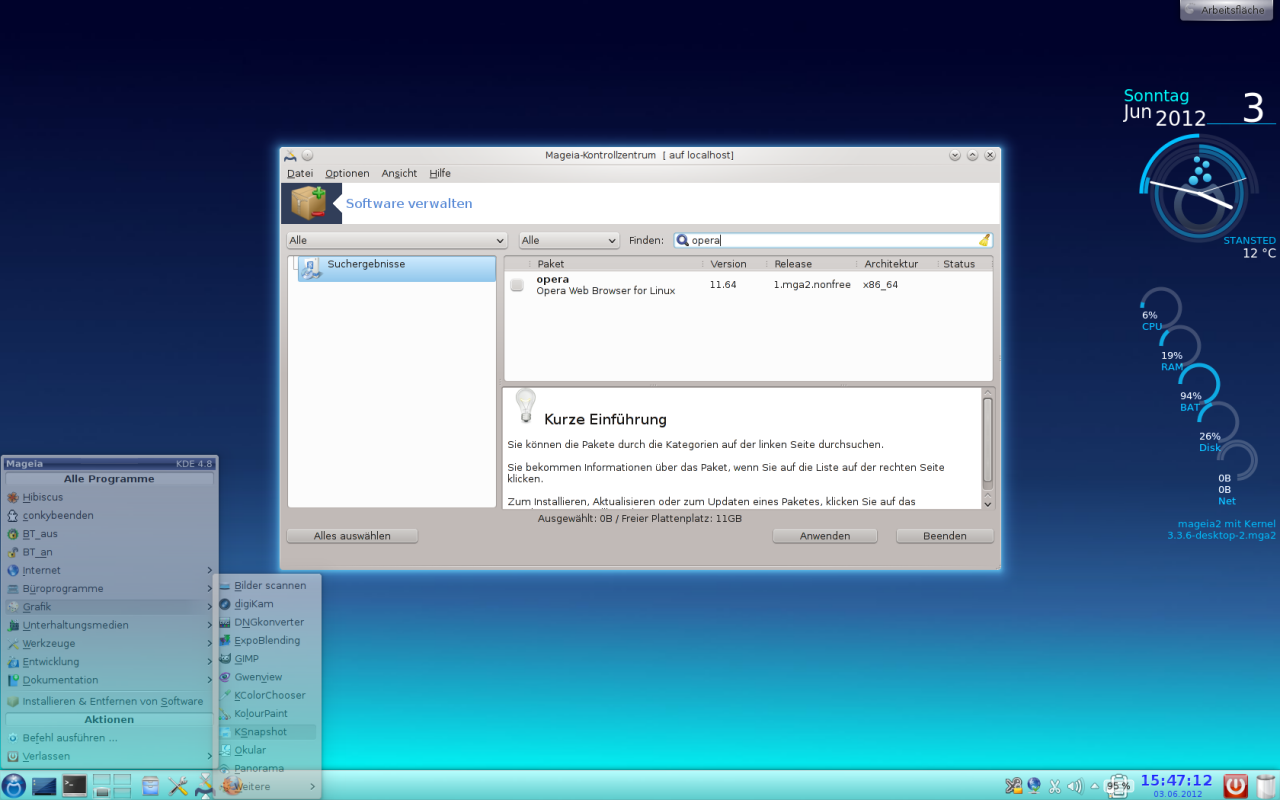
Task: Click the Beenden button
Action: 945,536
